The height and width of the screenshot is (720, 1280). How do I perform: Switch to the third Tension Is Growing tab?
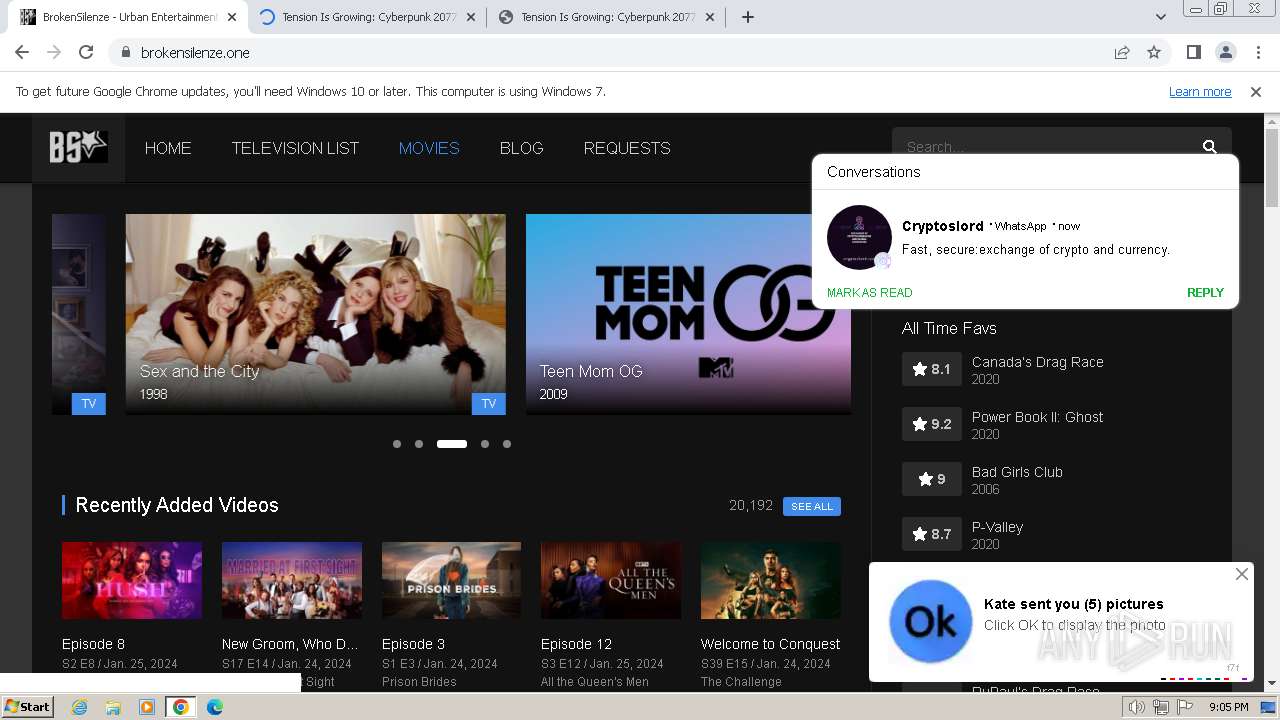(607, 17)
